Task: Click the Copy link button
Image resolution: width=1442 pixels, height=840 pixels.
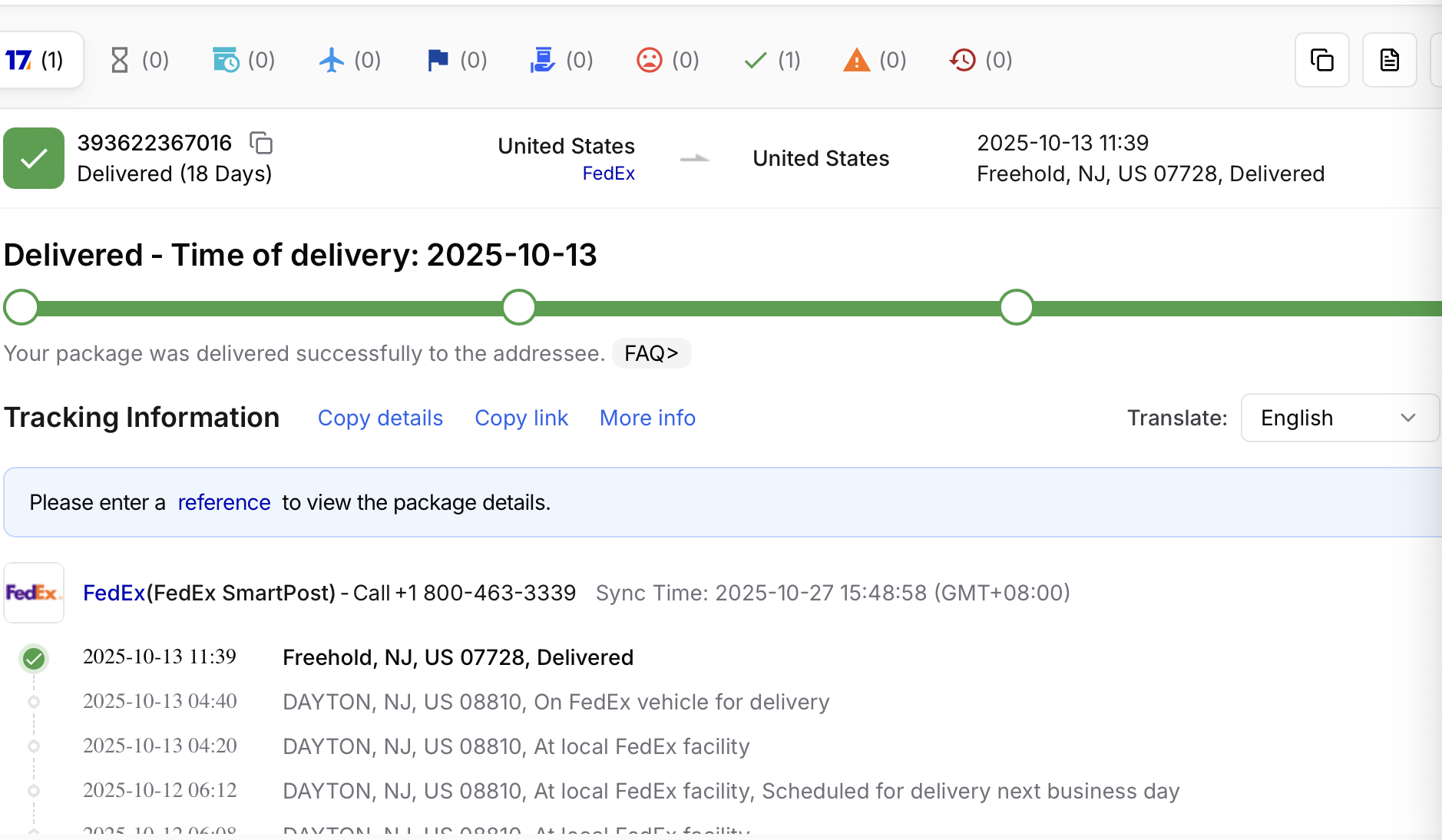Action: coord(521,418)
